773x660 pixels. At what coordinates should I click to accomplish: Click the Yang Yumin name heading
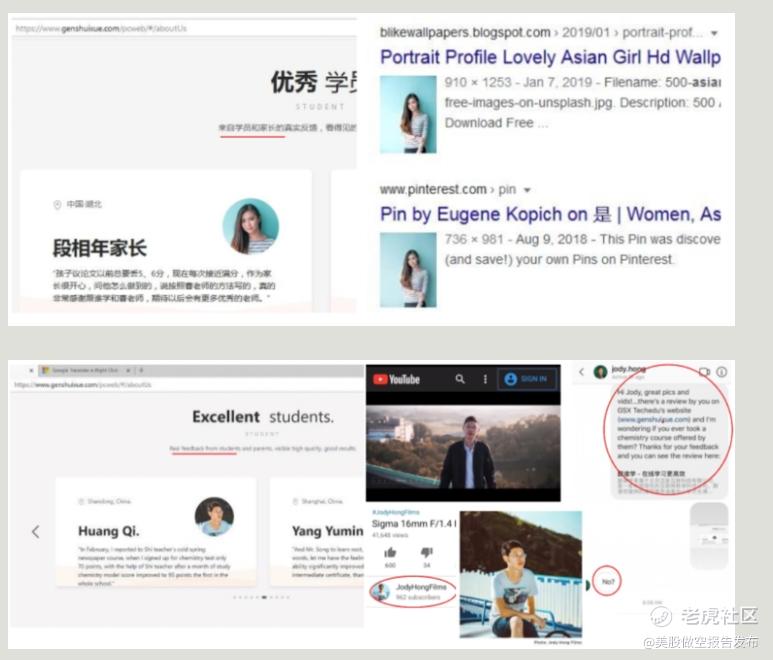[327, 531]
